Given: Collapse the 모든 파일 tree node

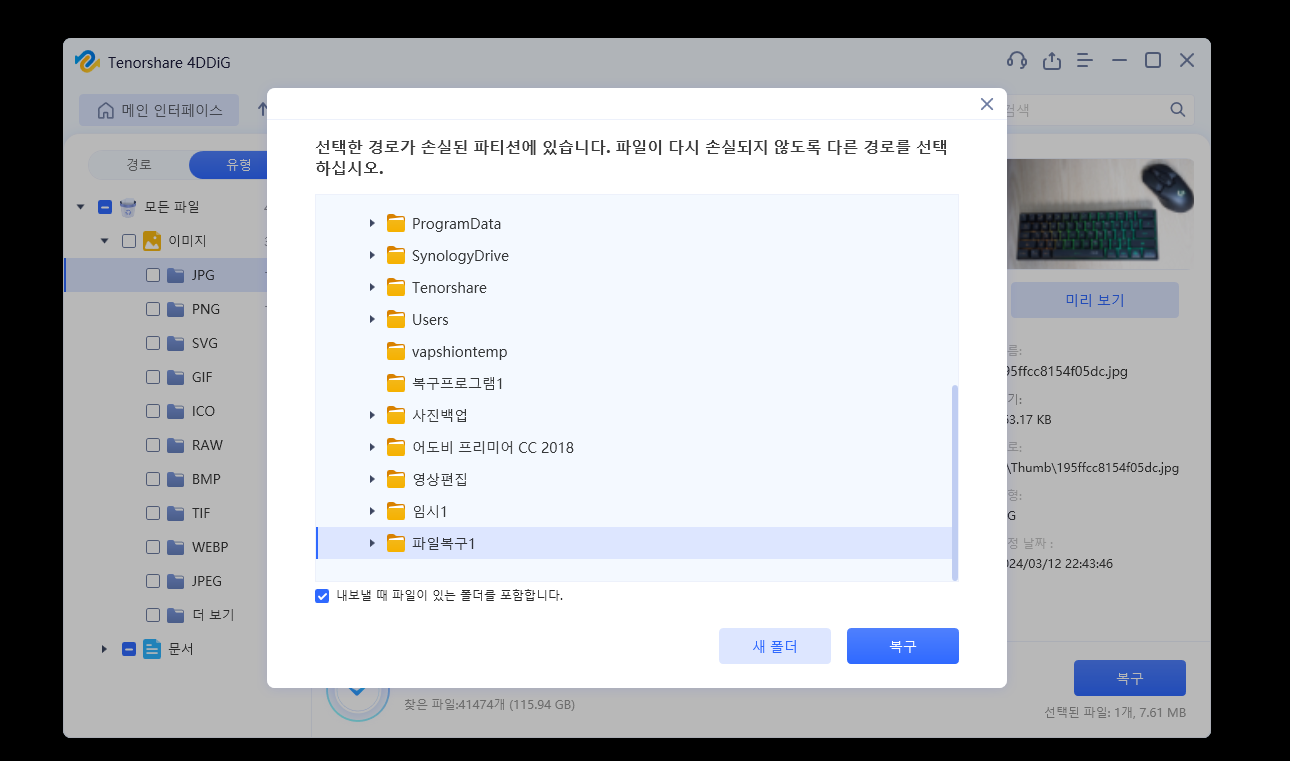Looking at the screenshot, I should tap(81, 207).
